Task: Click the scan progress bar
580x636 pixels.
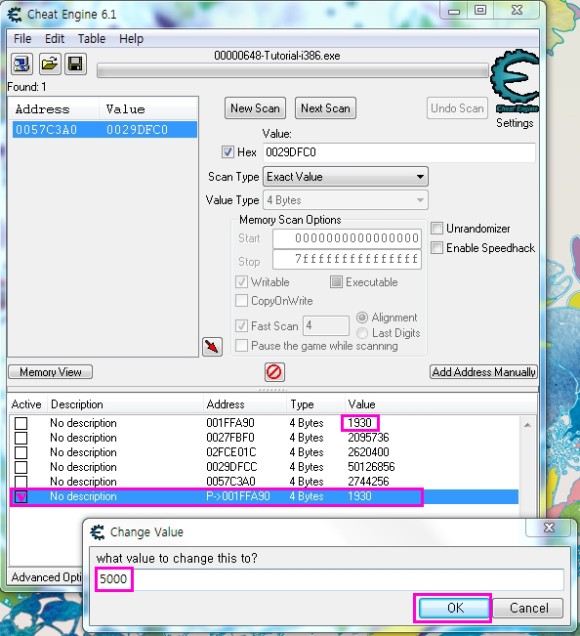Action: click(292, 71)
